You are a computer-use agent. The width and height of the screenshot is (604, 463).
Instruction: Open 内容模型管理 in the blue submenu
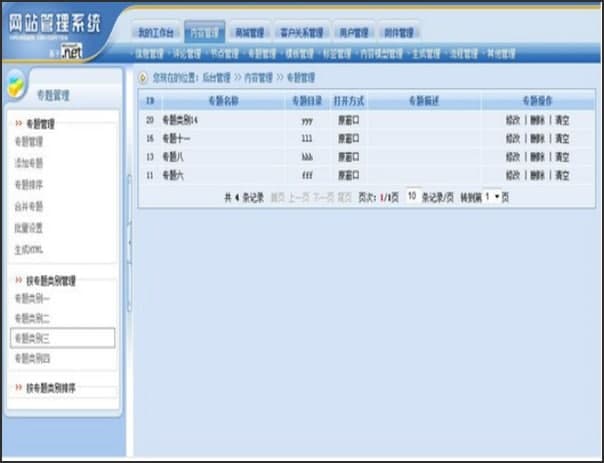point(381,54)
